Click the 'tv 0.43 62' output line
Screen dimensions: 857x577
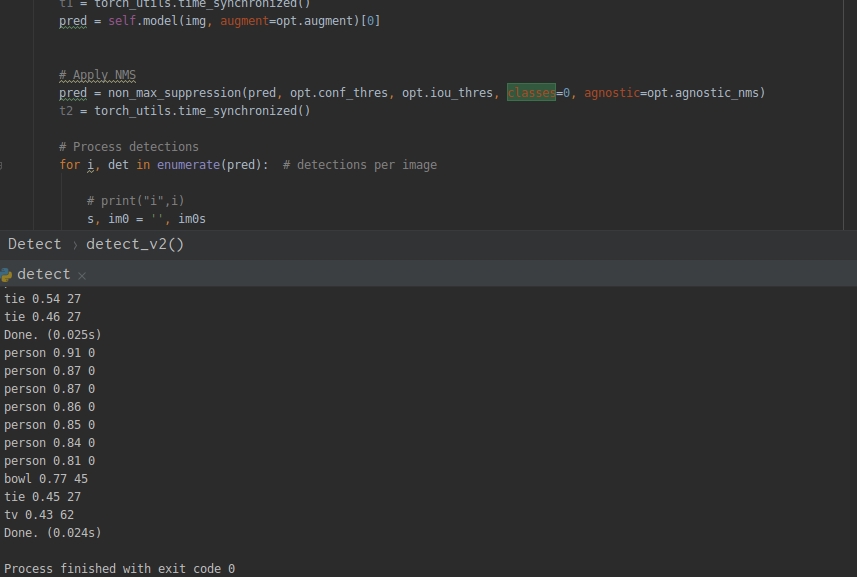(39, 515)
